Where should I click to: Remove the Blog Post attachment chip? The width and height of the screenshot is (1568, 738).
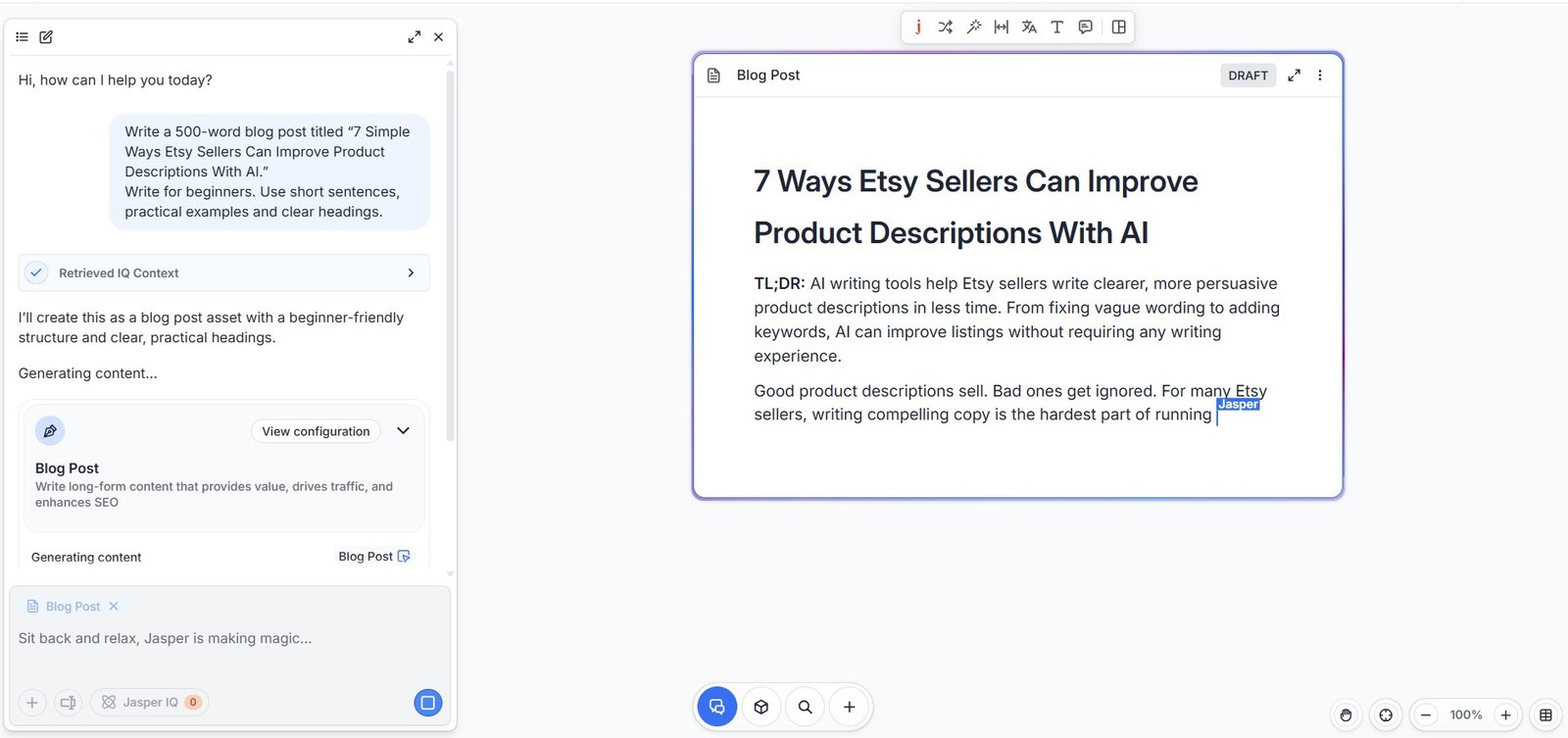pos(114,607)
